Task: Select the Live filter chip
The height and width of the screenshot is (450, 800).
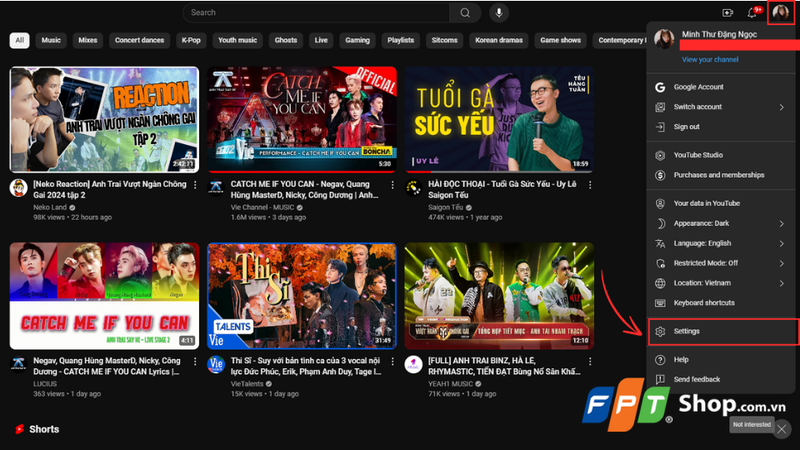Action: [x=321, y=40]
